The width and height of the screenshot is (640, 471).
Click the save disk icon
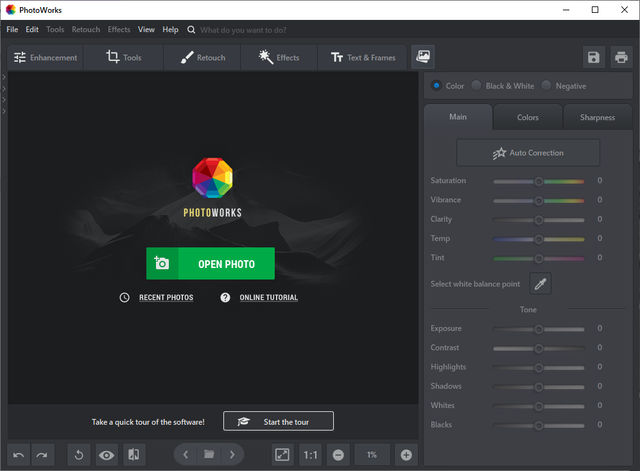click(594, 58)
